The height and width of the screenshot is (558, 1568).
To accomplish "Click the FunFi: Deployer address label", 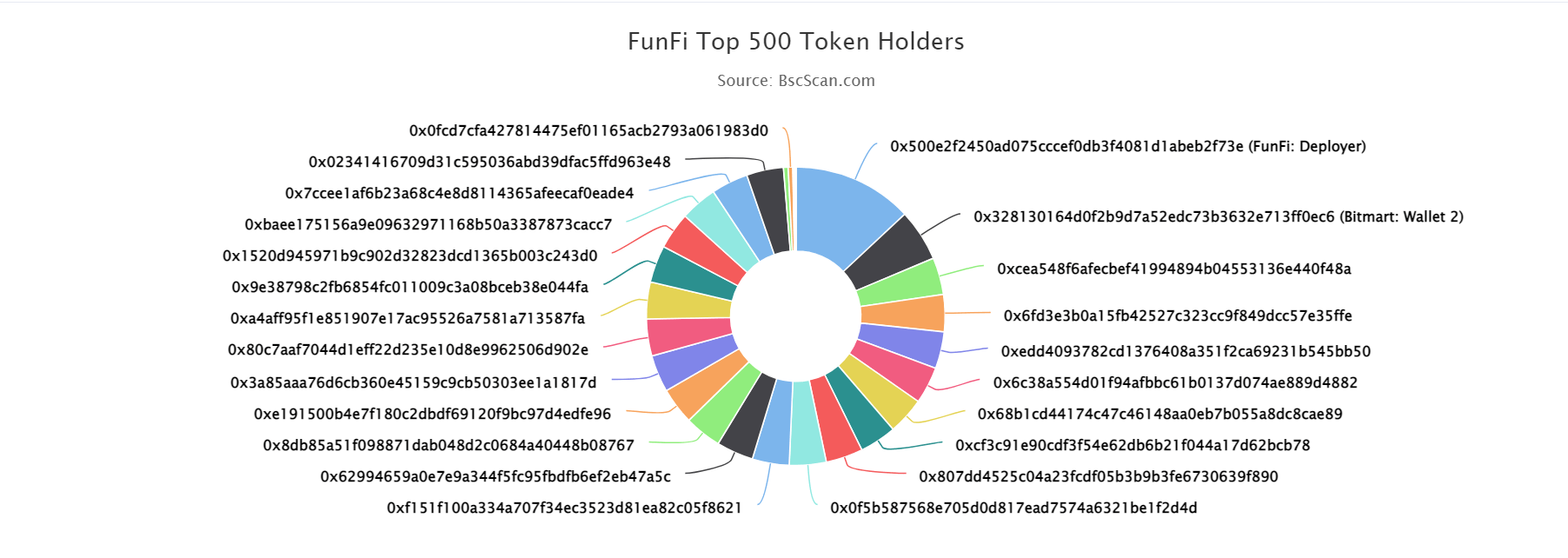I will (x=1127, y=146).
